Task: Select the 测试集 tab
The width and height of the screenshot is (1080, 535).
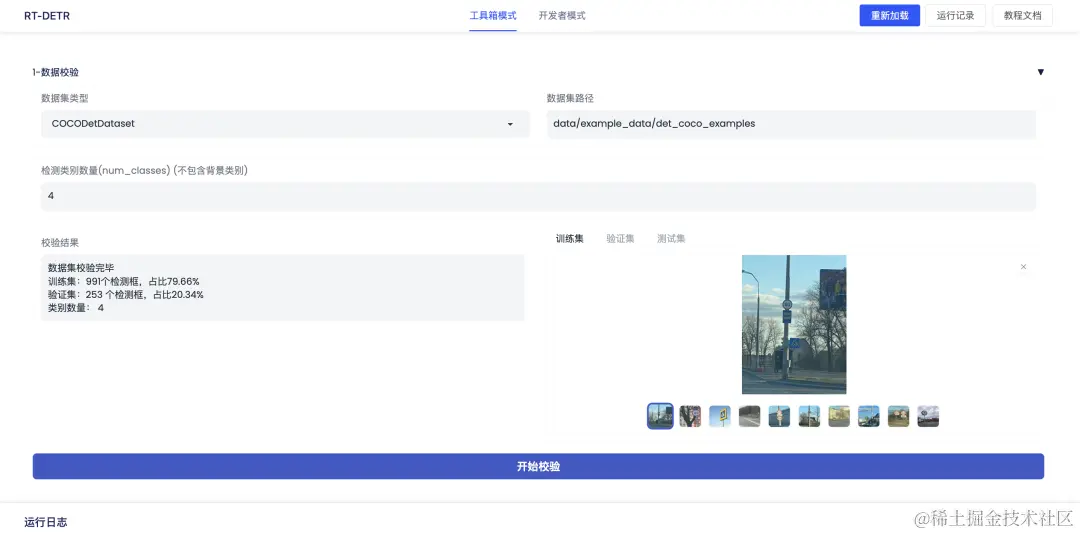Action: [671, 238]
